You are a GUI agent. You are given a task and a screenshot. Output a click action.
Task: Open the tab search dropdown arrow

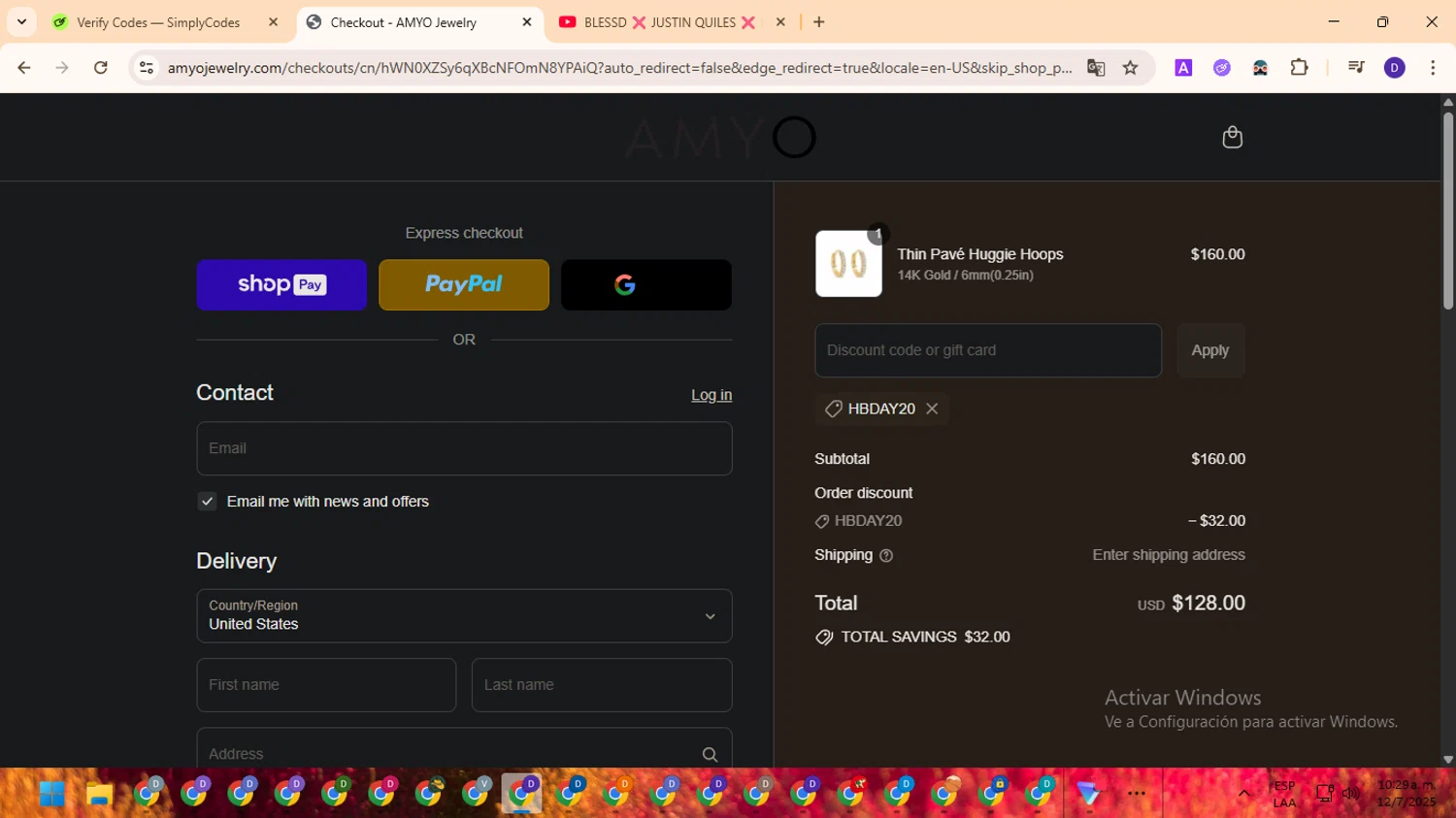pos(21,21)
